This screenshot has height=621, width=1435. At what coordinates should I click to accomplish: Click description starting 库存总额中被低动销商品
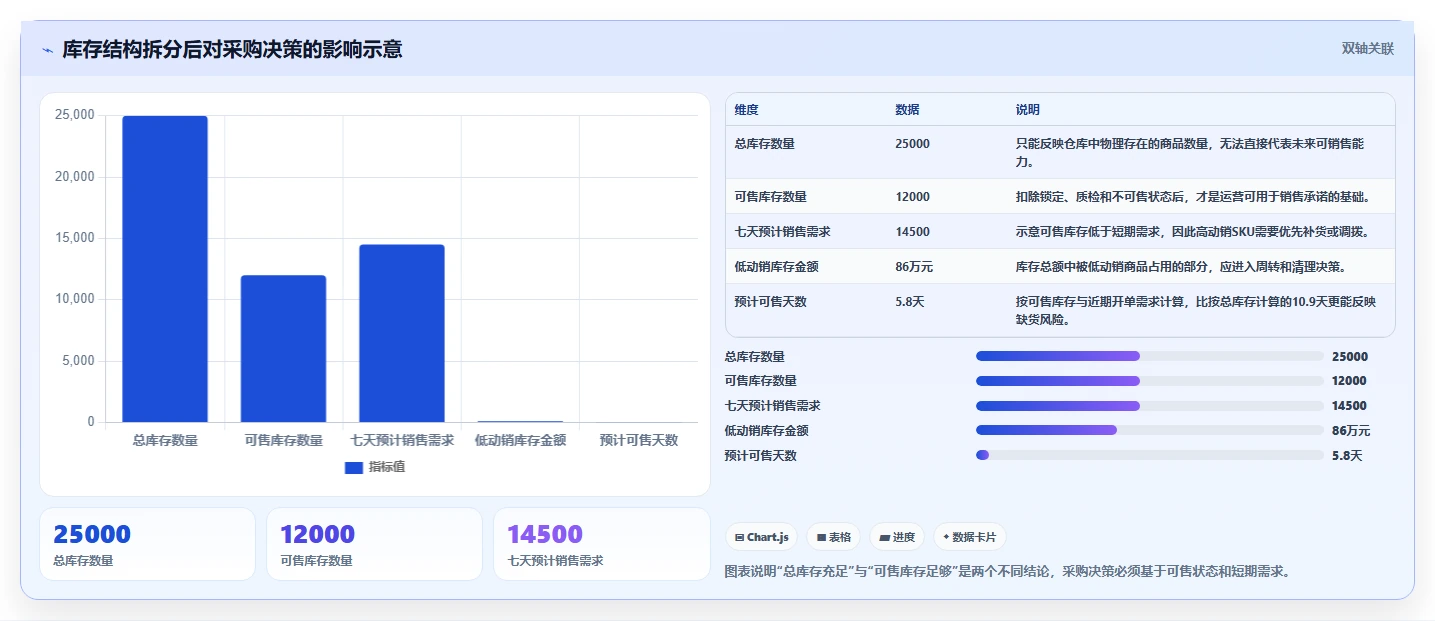[1180, 267]
